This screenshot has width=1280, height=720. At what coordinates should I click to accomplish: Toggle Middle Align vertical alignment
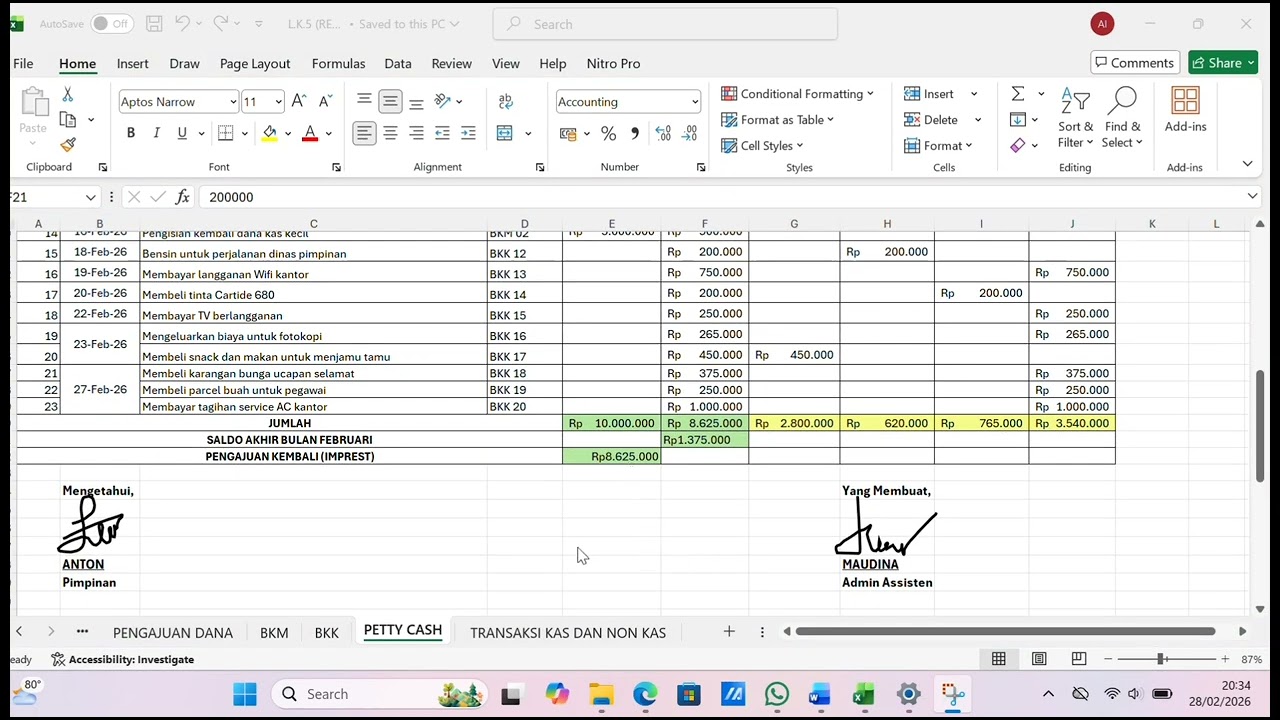(390, 101)
